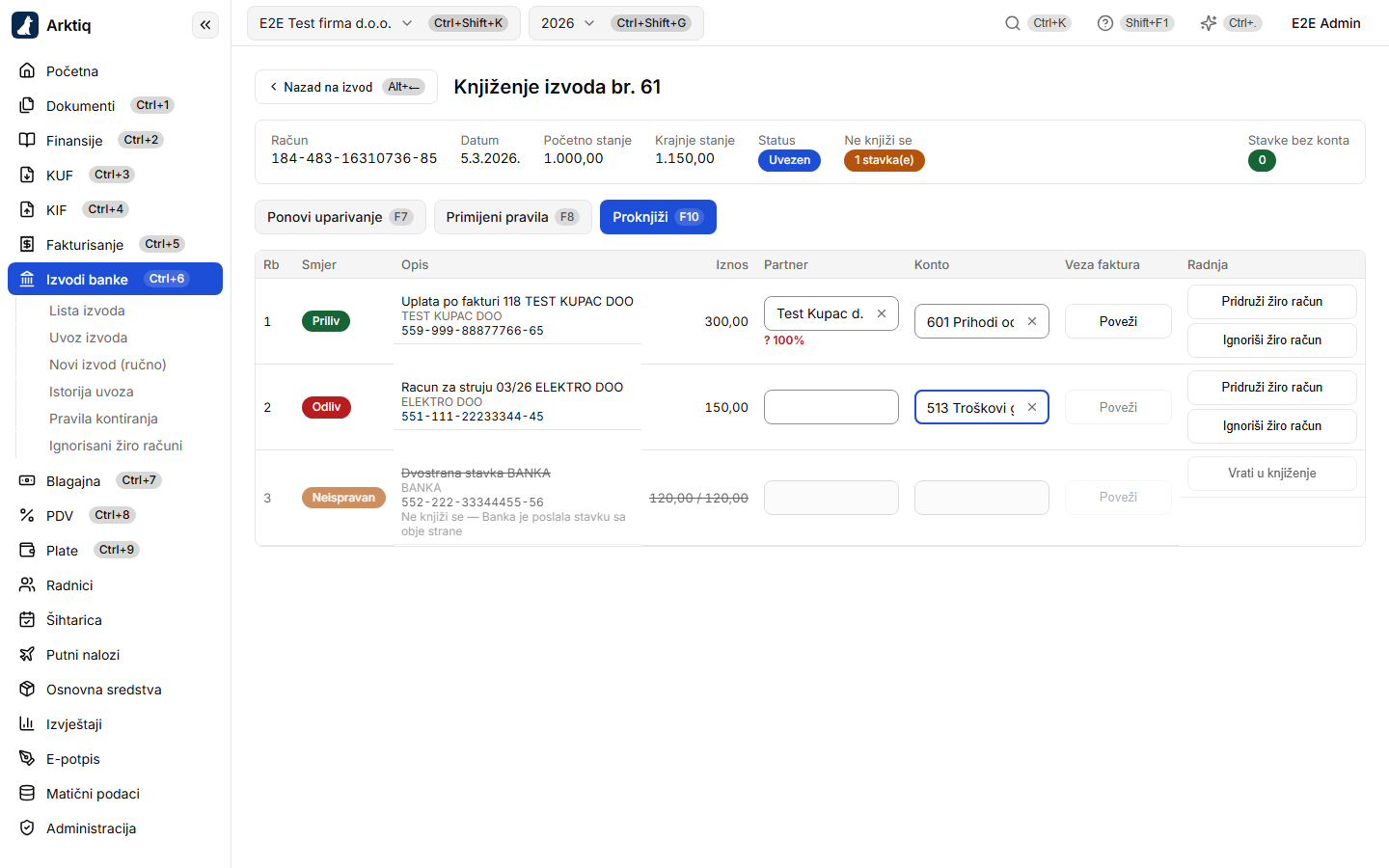Open Pravila kontiranja submenu item

click(x=103, y=419)
